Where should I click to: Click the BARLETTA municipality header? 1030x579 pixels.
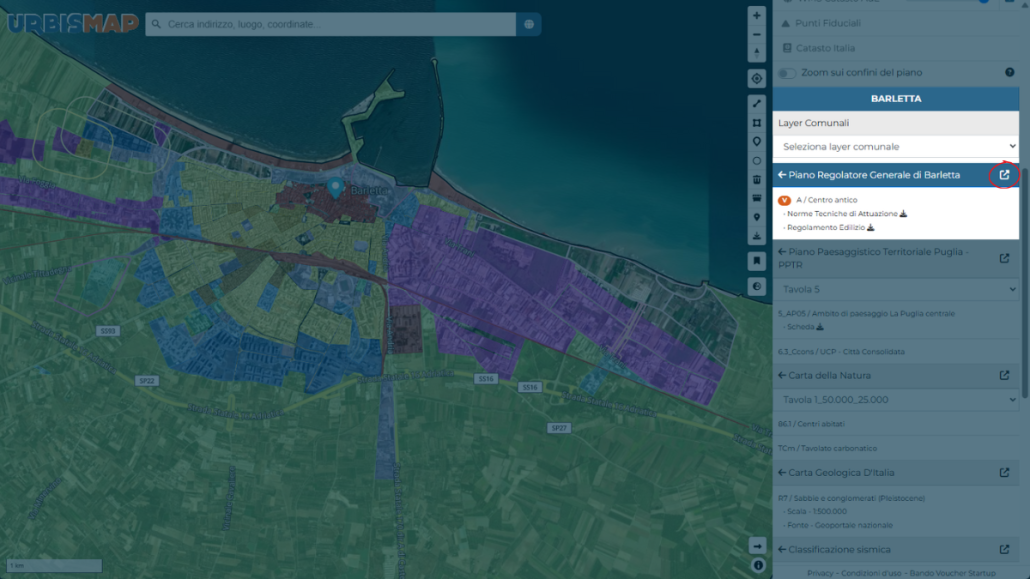[896, 99]
